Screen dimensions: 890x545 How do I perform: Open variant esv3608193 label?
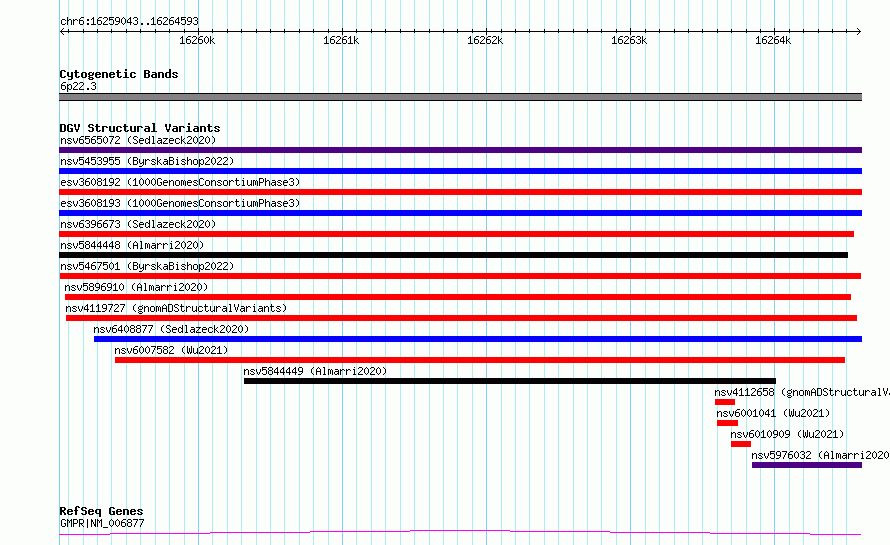(180, 203)
